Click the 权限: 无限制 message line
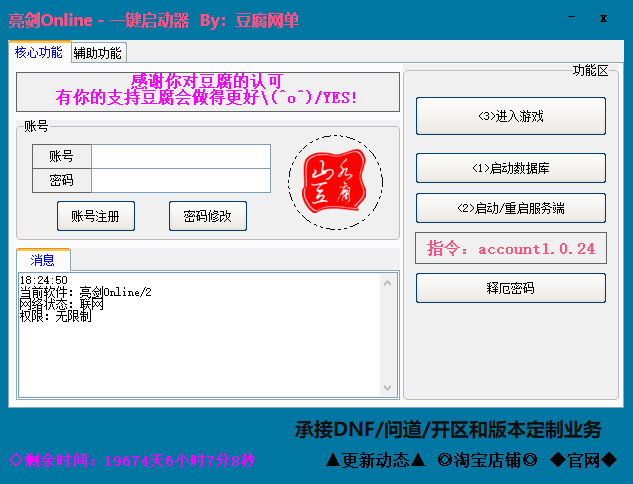 click(x=55, y=316)
